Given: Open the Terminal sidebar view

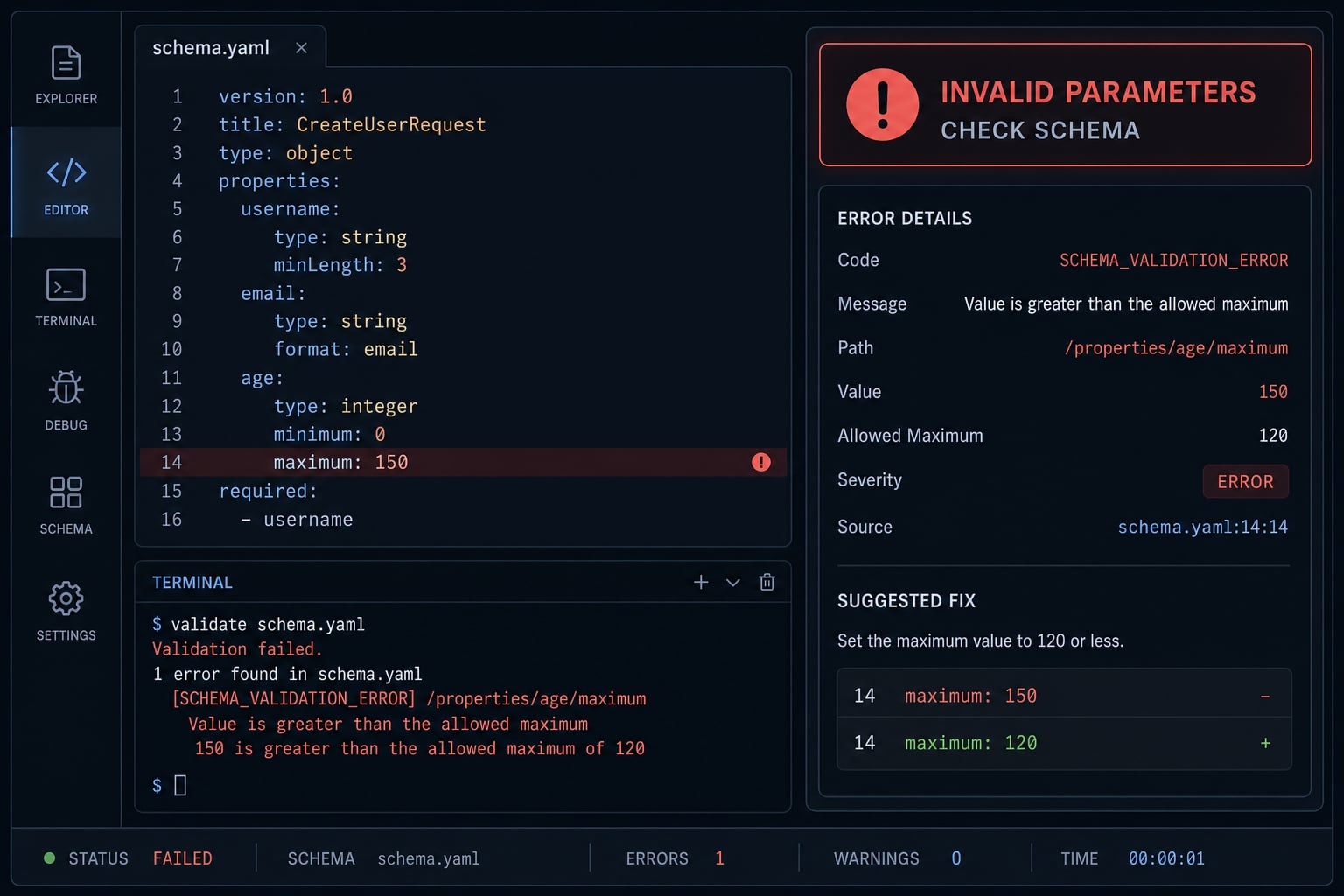Looking at the screenshot, I should (x=66, y=297).
